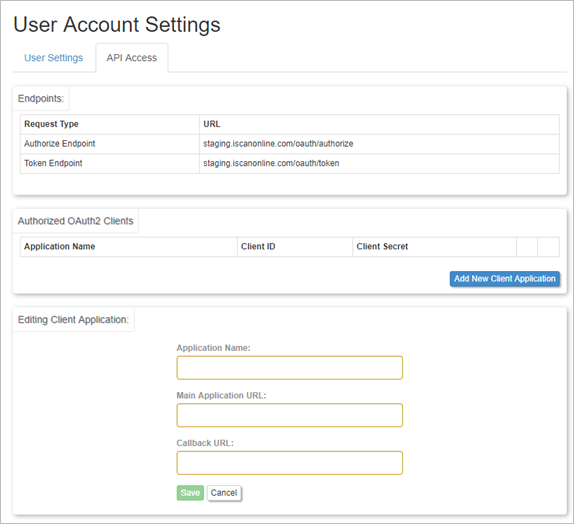Select the API Access tab
The height and width of the screenshot is (524, 574).
click(x=132, y=58)
